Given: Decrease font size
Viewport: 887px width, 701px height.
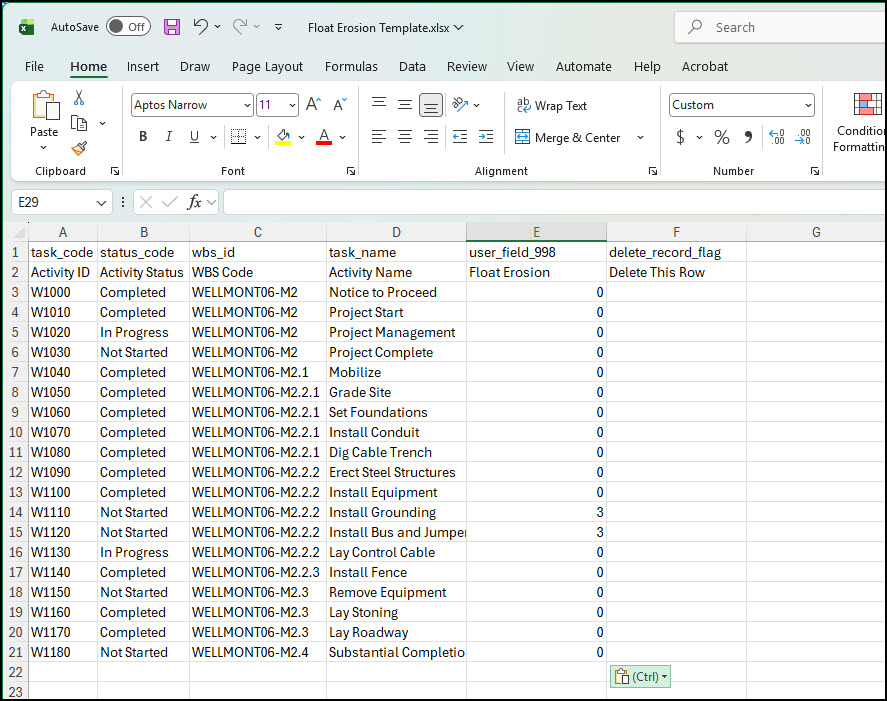Looking at the screenshot, I should pos(339,105).
